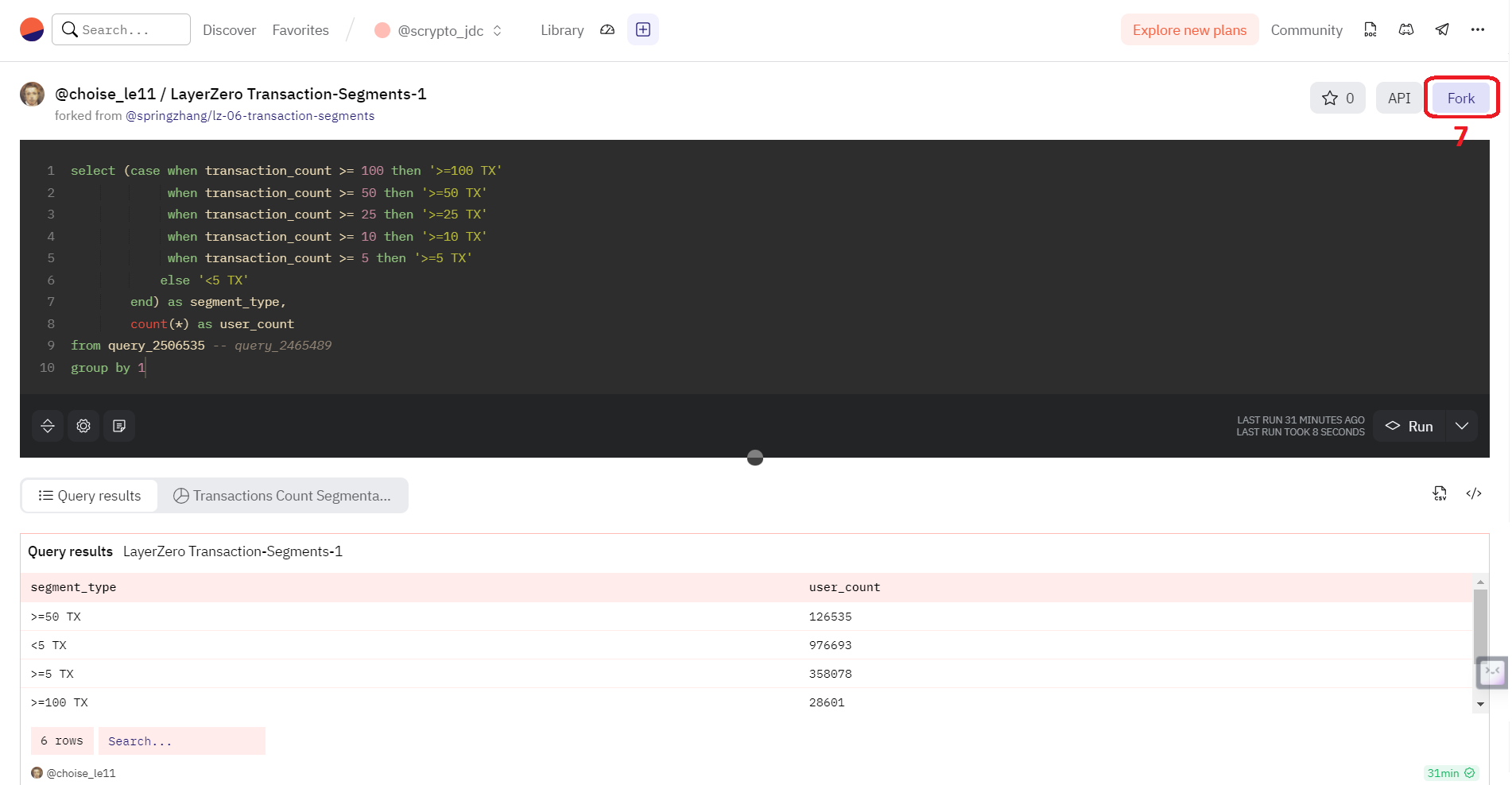Click the '6 rows' count label
The height and width of the screenshot is (785, 1512).
click(x=62, y=741)
